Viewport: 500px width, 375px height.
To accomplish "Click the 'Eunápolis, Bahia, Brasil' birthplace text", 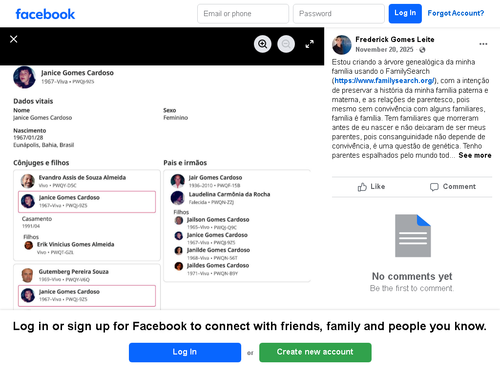I will [43, 145].
